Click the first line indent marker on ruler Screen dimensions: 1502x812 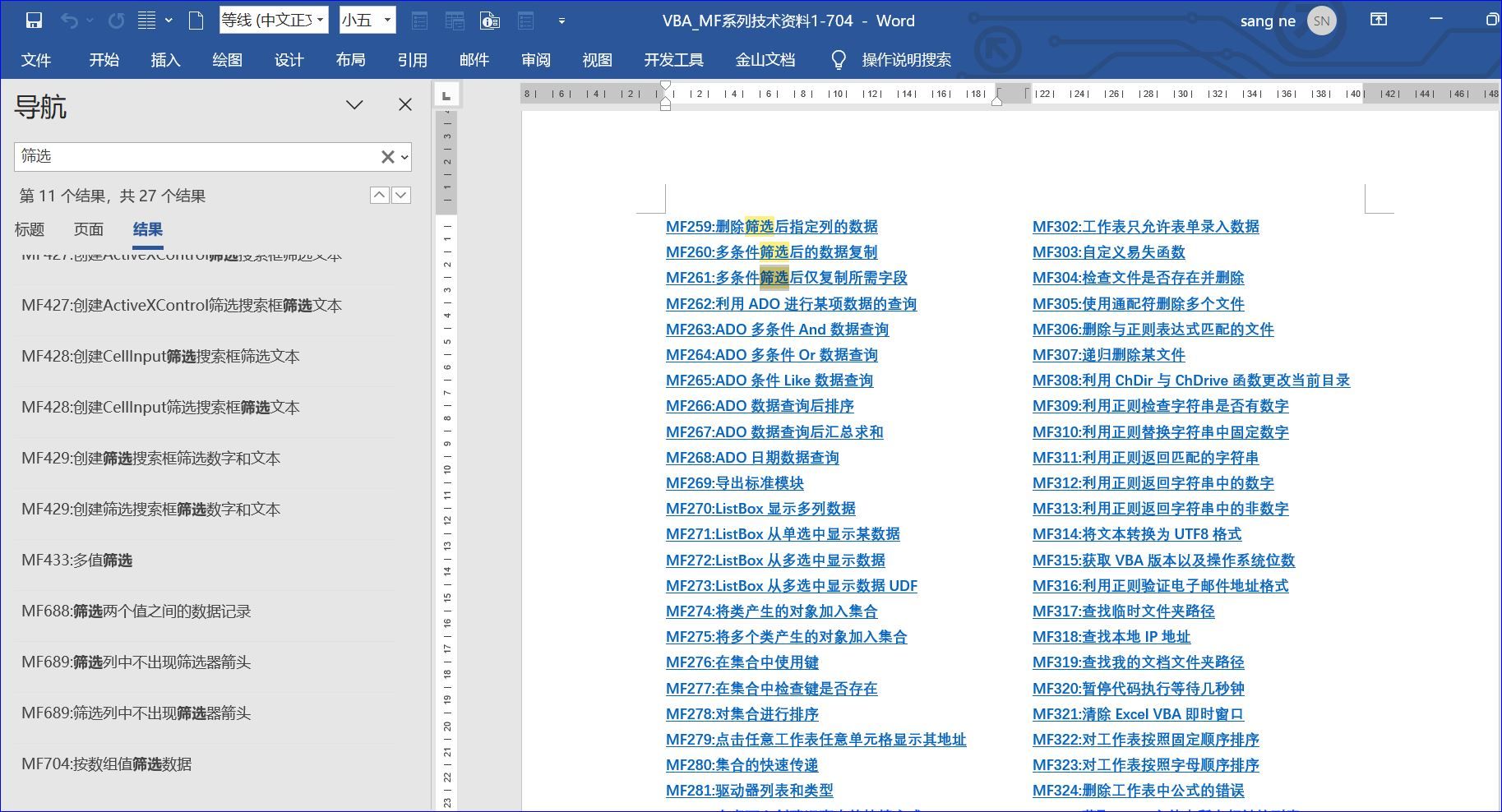coord(665,85)
